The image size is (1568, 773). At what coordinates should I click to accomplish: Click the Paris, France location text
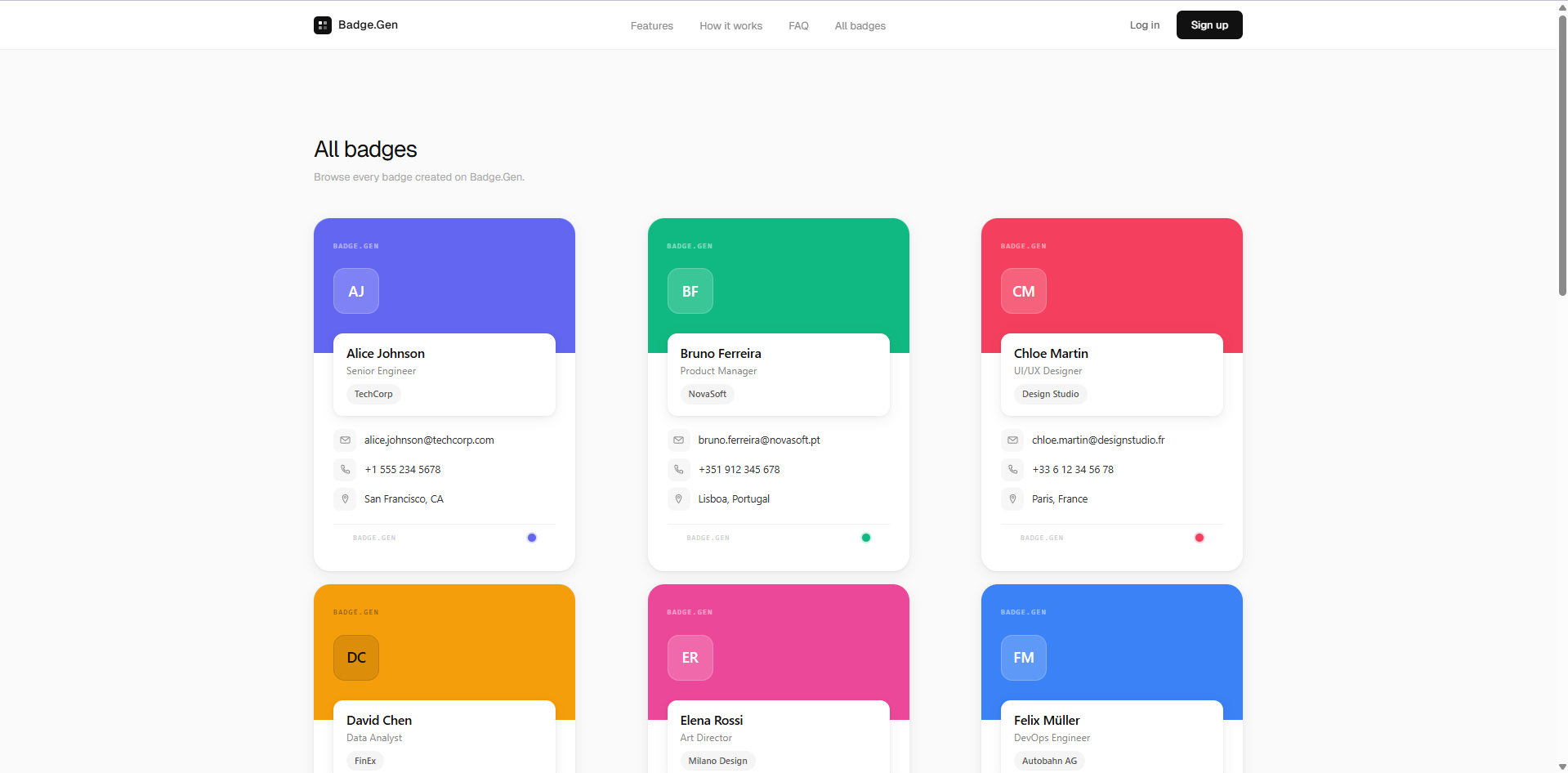click(x=1060, y=499)
